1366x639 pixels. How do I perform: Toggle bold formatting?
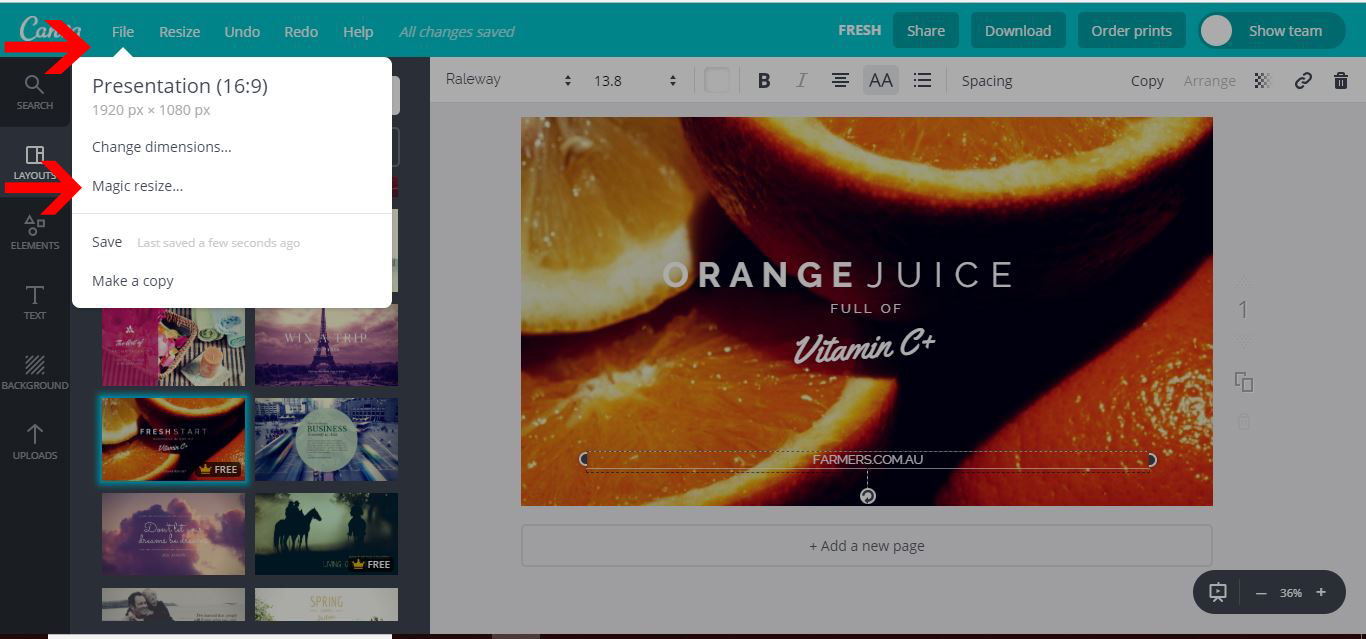[763, 80]
